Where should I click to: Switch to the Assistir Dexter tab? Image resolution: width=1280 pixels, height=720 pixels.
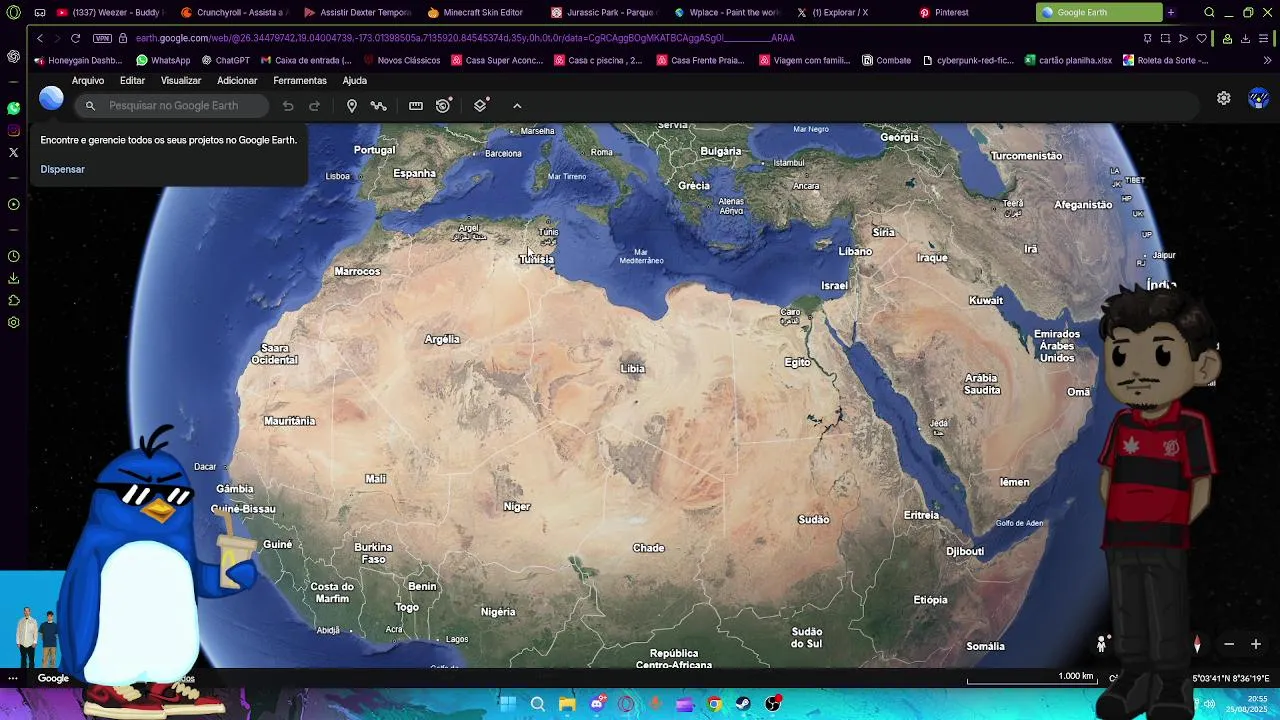point(357,12)
